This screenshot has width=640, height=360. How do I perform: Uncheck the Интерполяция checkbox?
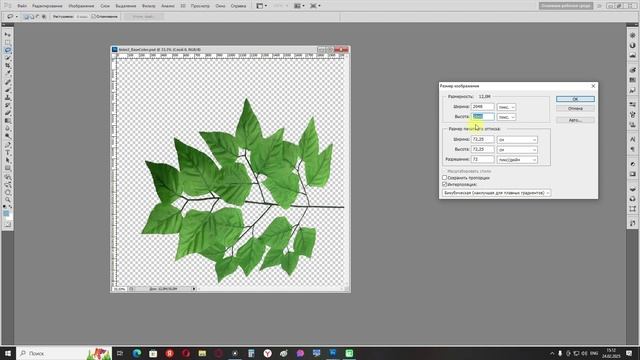(x=444, y=184)
